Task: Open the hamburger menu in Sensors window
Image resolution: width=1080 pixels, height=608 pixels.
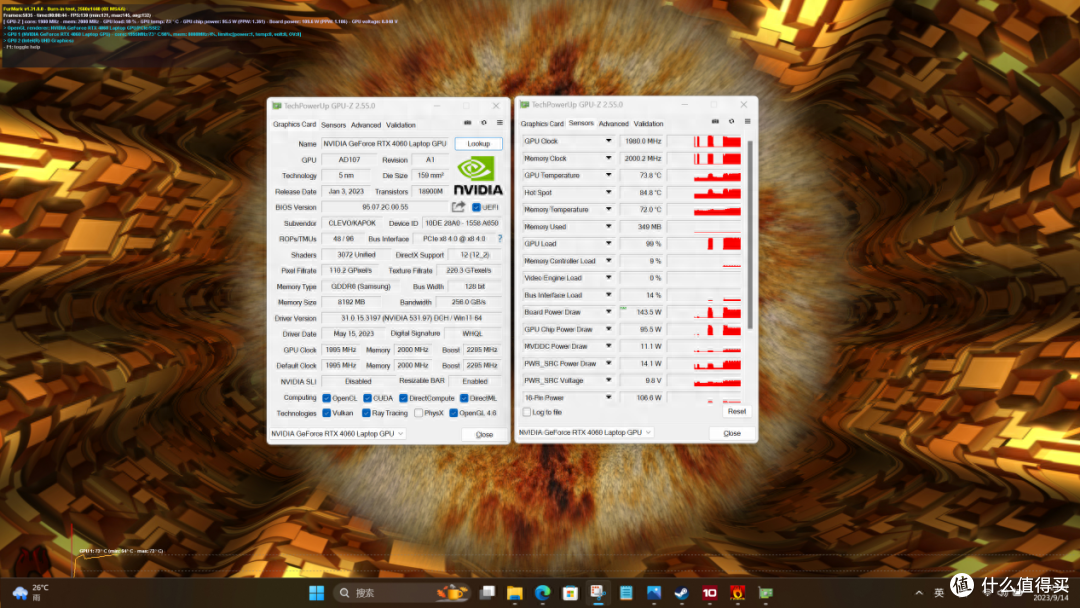Action: [747, 121]
